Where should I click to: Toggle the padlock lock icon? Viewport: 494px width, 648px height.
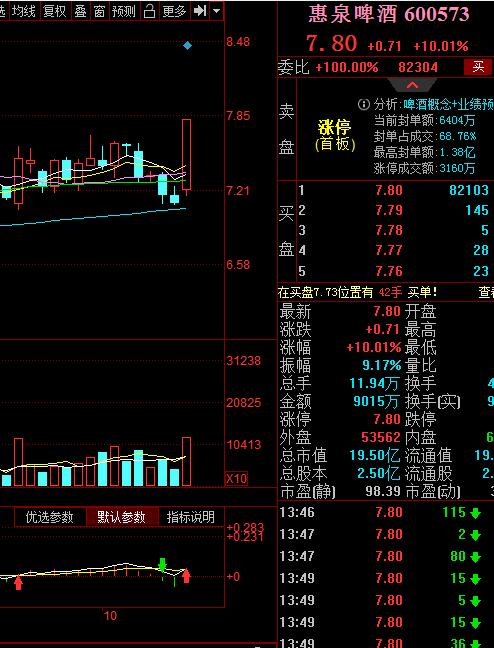pos(149,11)
